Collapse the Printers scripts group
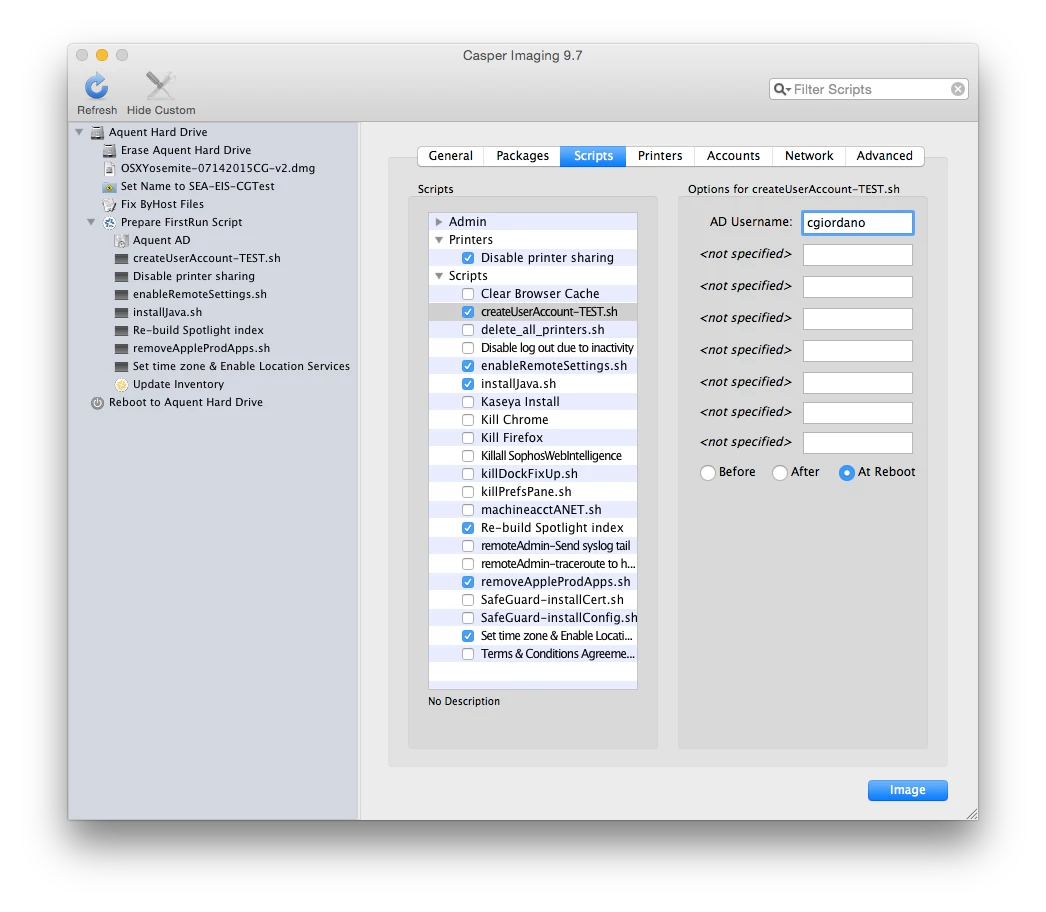 (x=439, y=240)
